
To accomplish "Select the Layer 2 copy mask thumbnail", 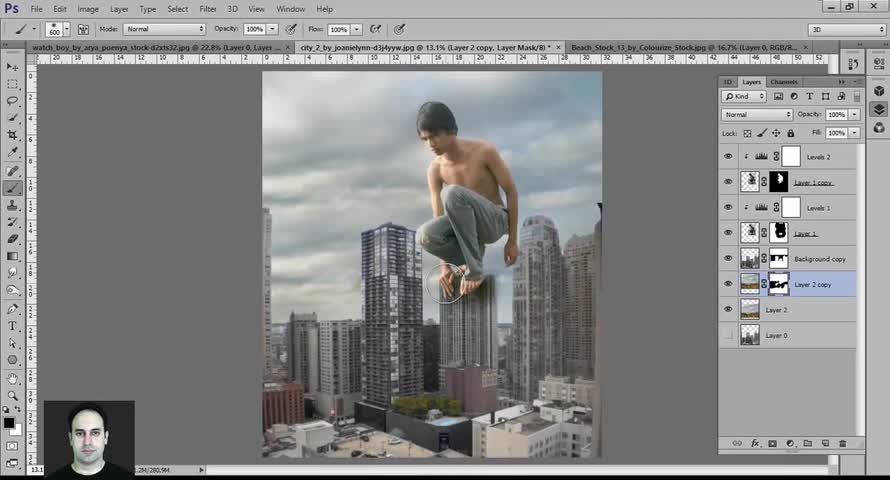I will (779, 284).
